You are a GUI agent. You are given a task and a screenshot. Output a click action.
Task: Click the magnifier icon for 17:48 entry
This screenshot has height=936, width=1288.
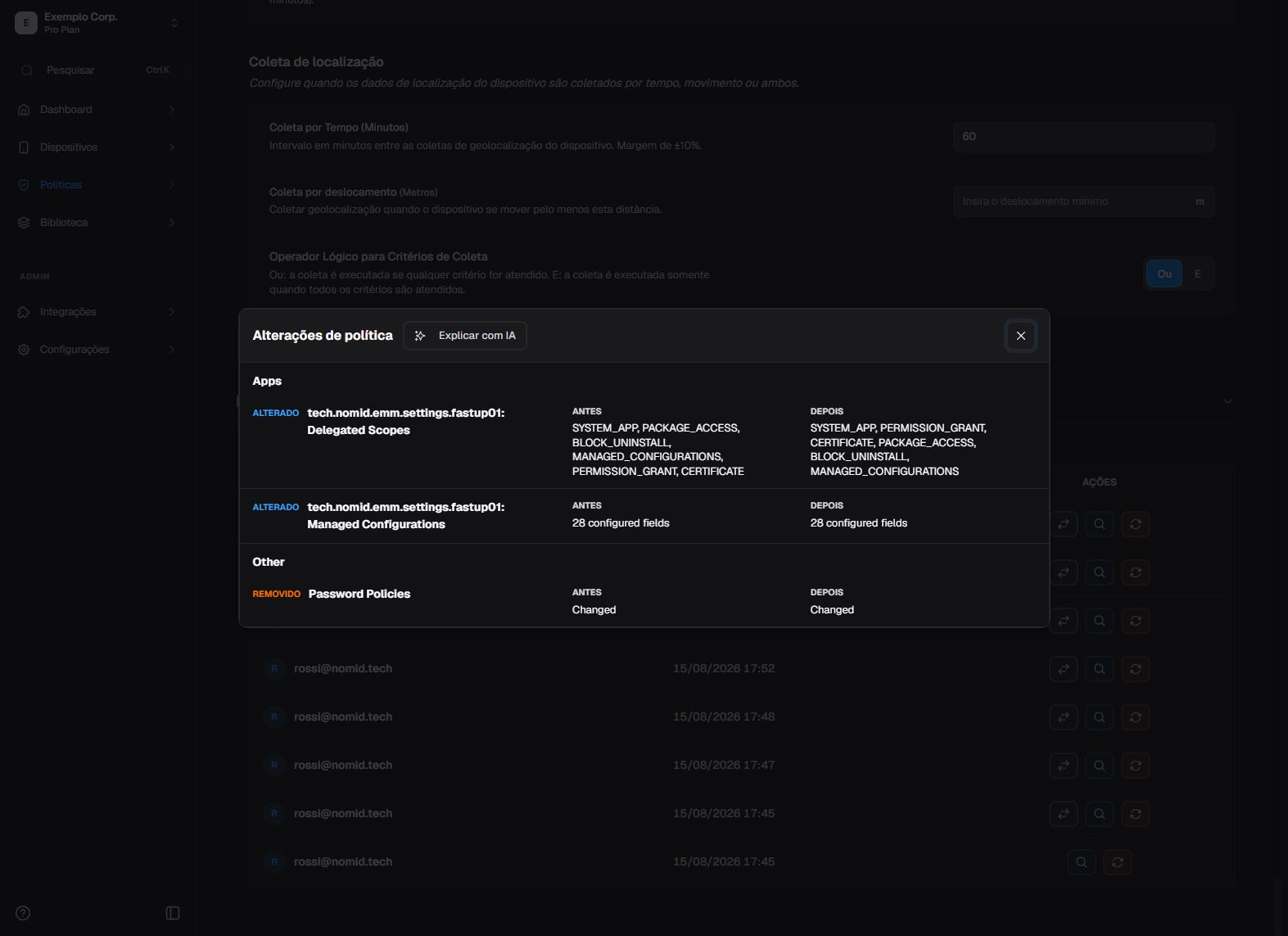pos(1099,717)
